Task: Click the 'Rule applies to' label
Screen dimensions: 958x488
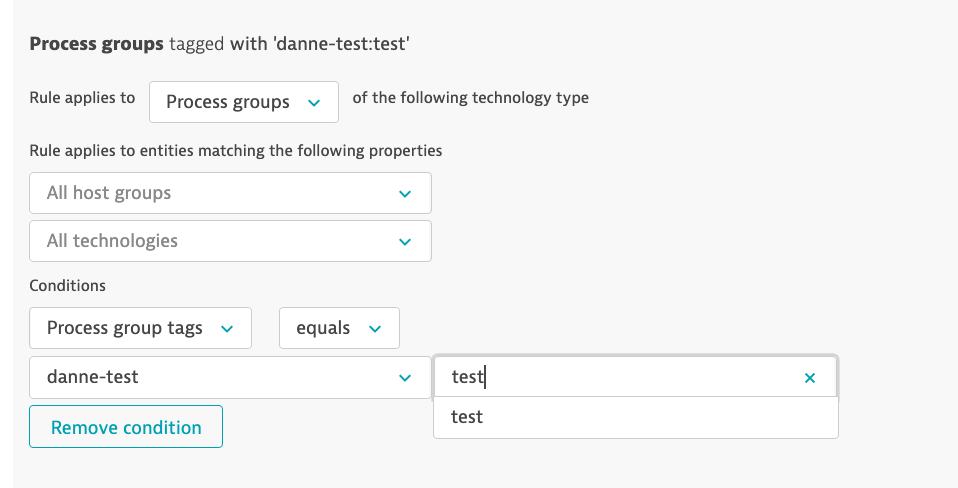Action: pyautogui.click(x=82, y=98)
